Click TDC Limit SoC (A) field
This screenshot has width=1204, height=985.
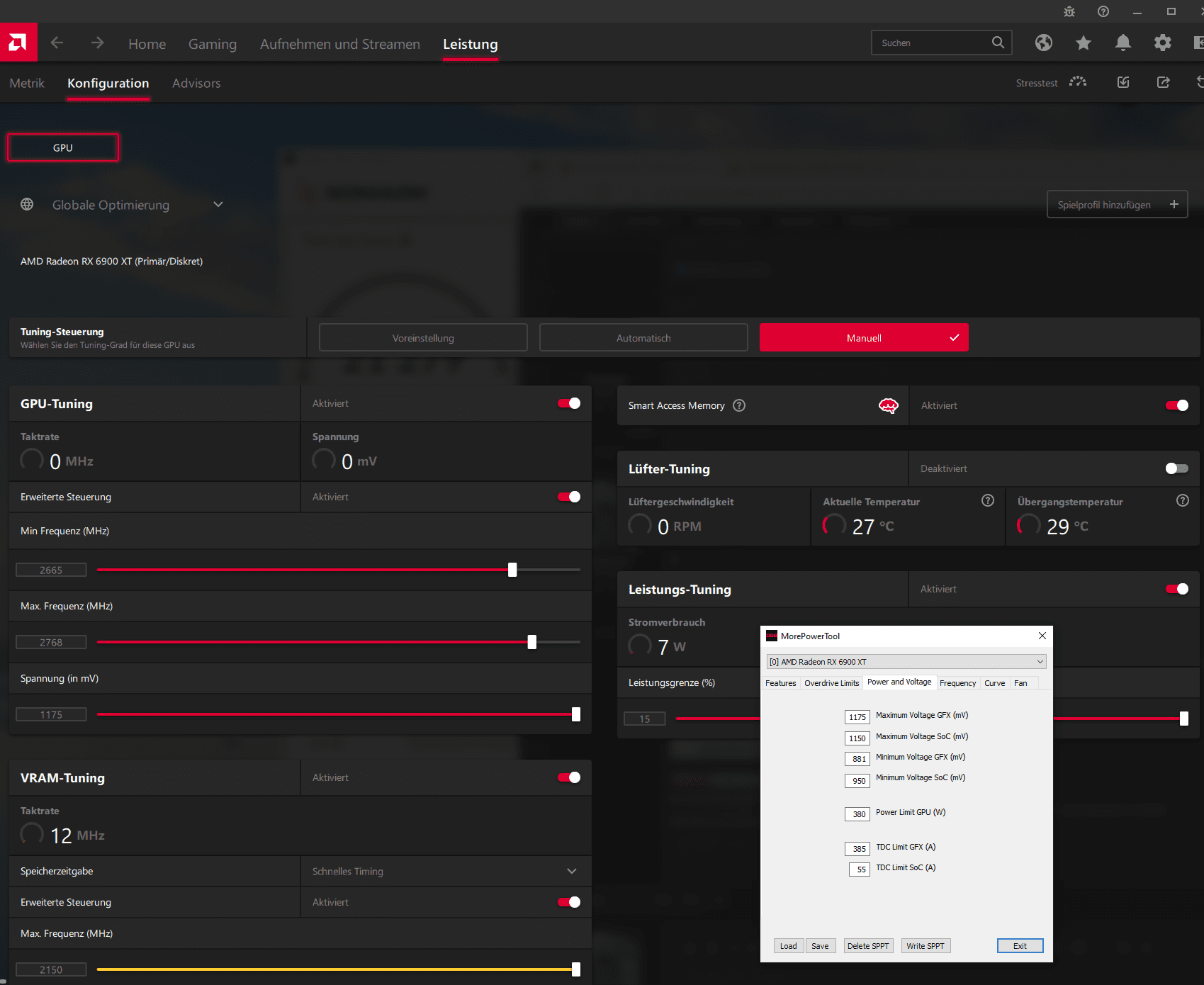click(859, 869)
